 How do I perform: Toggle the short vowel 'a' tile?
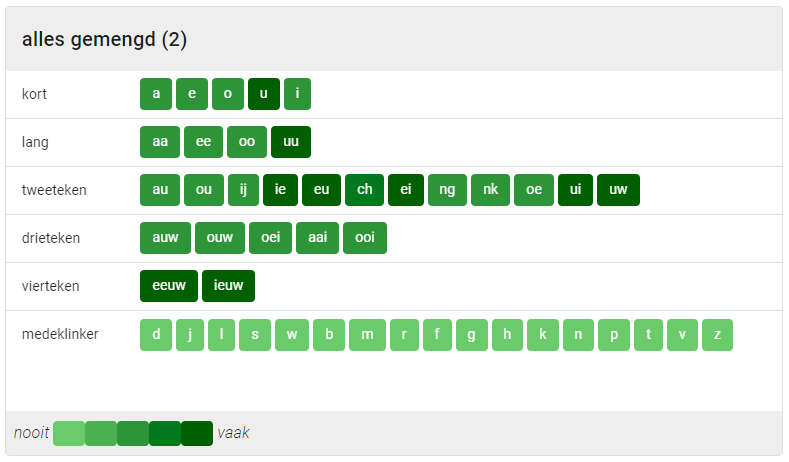coord(156,94)
